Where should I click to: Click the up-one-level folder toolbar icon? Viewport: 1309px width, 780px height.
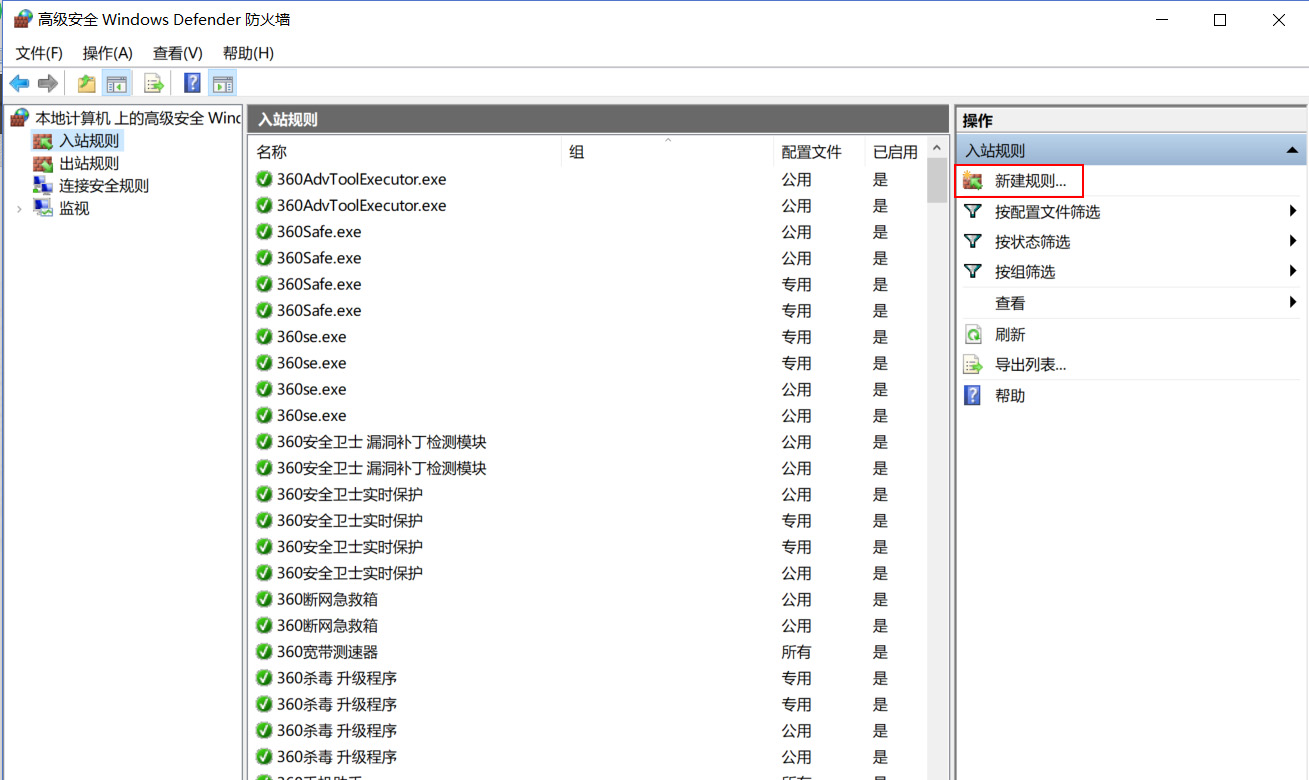87,83
